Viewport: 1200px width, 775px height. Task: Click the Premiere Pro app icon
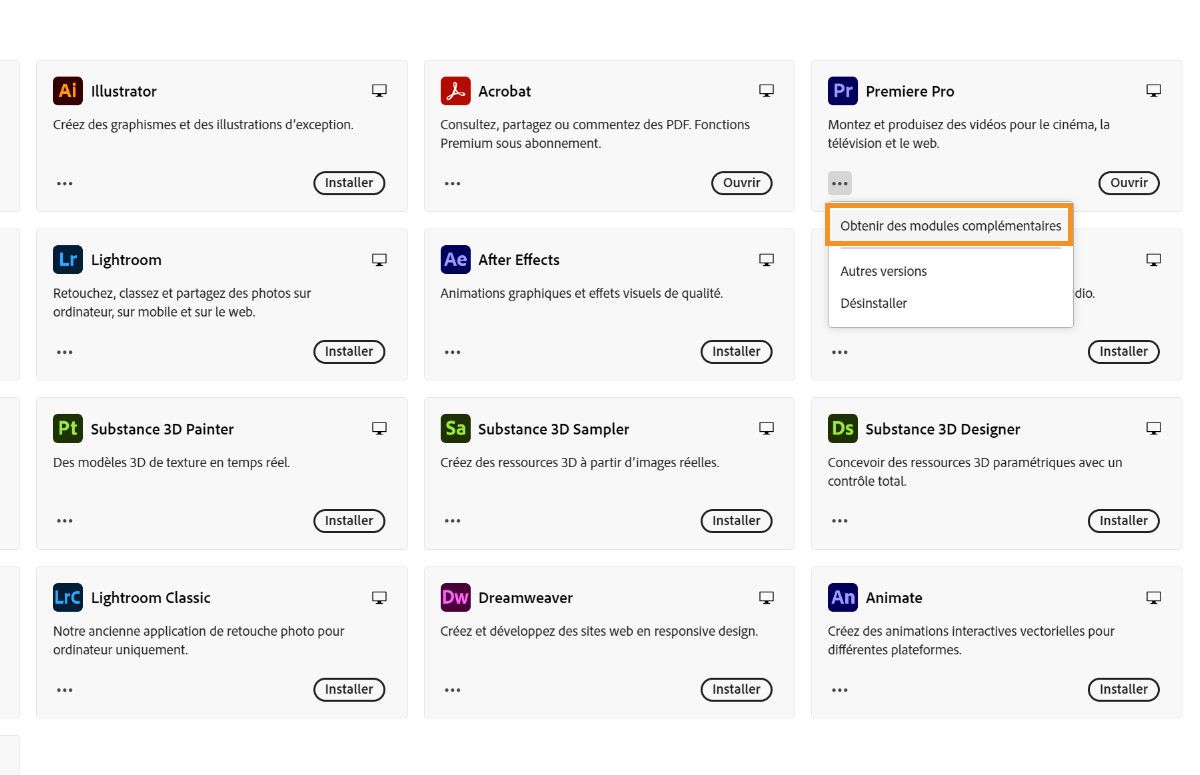[842, 90]
